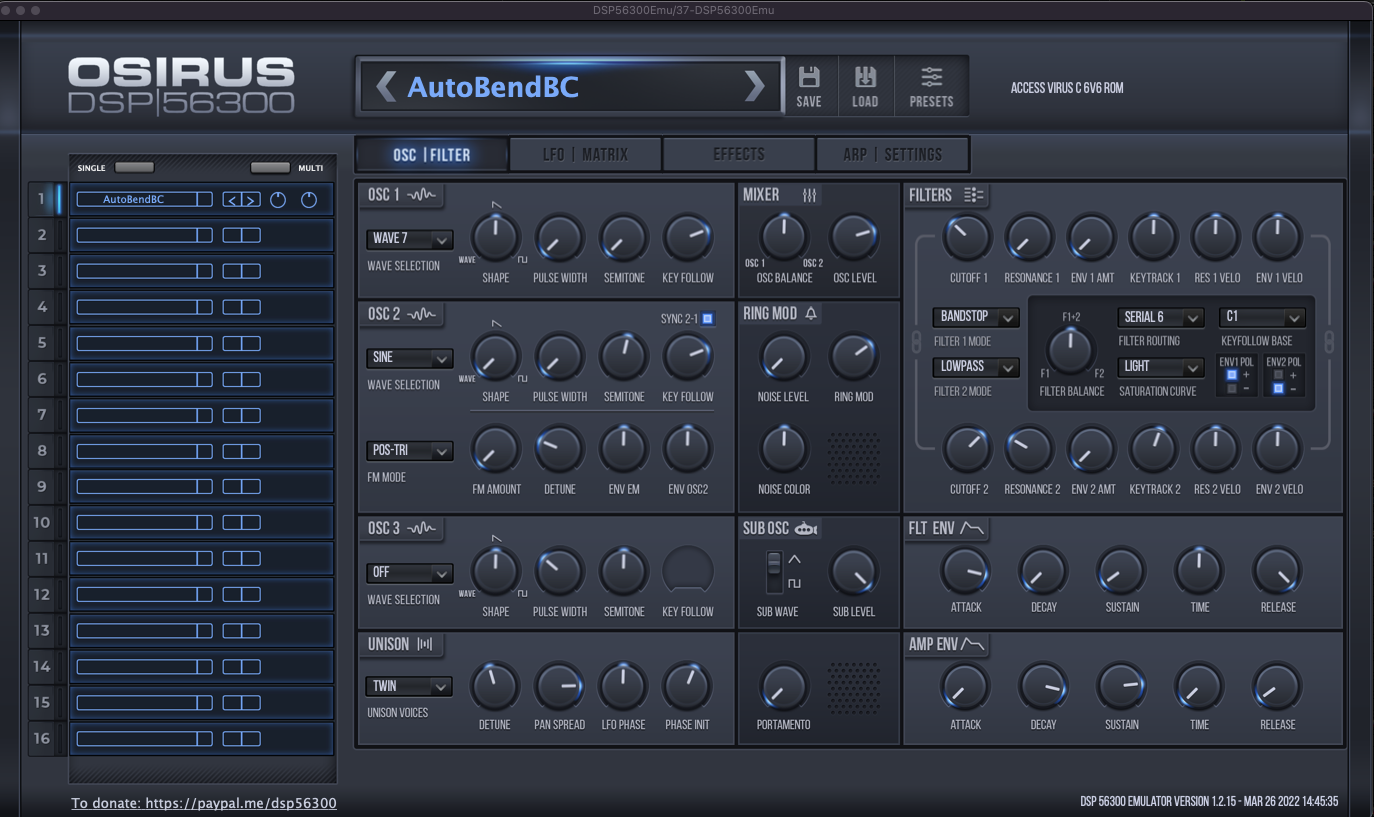Flip the Sub Wave switch
Viewport: 1374px width, 817px height.
[774, 572]
